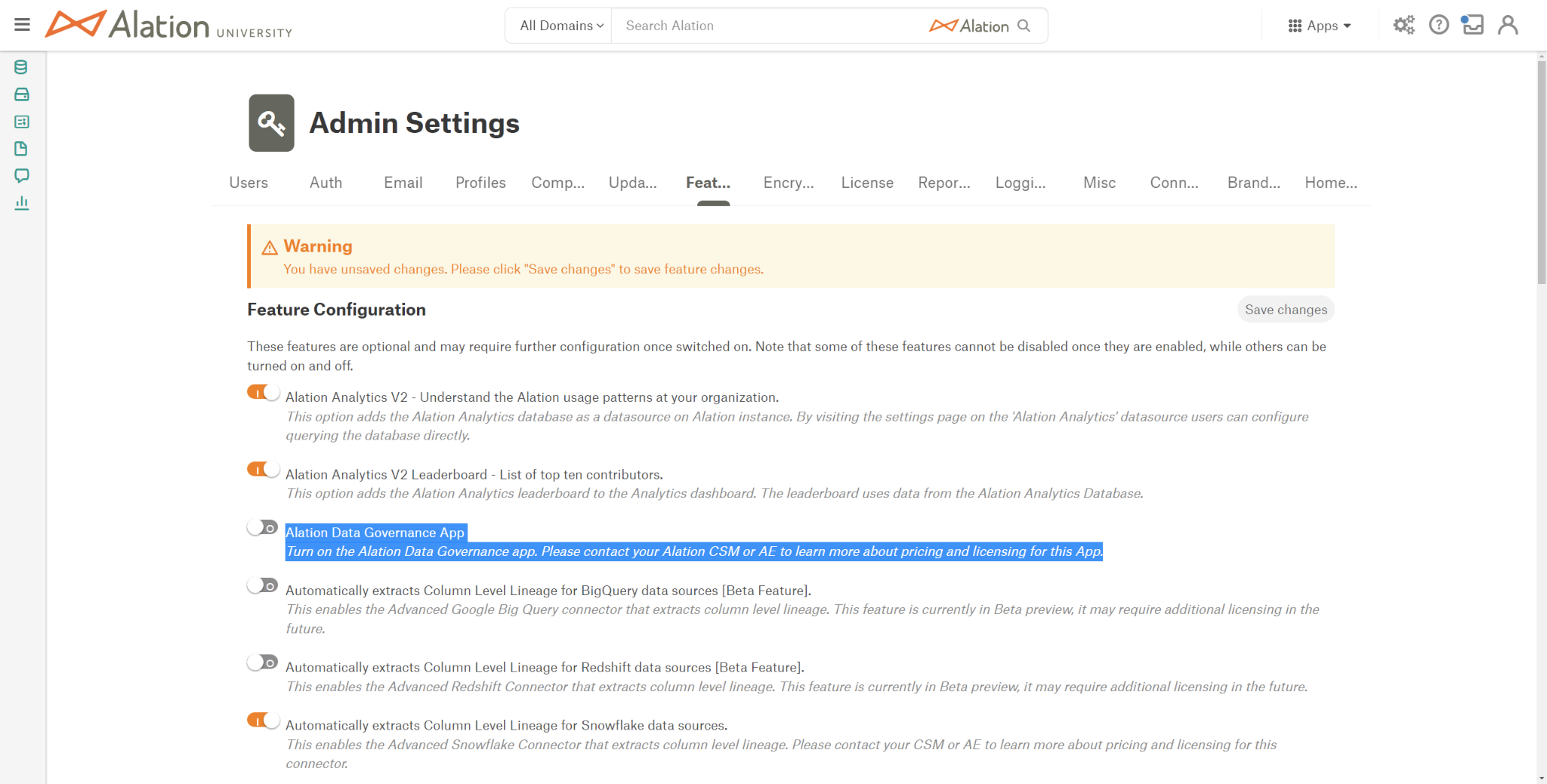
Task: Click the Alation logo in search bar
Action: point(969,26)
